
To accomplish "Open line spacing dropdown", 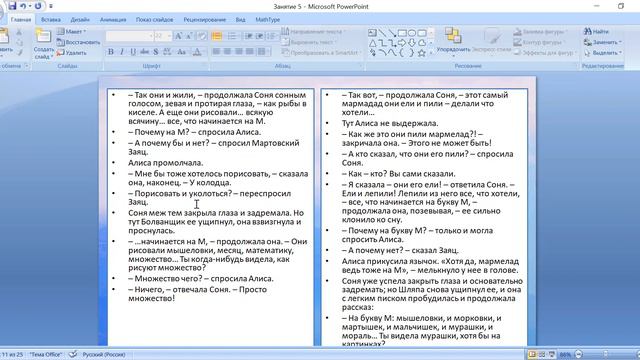I will click(x=271, y=36).
